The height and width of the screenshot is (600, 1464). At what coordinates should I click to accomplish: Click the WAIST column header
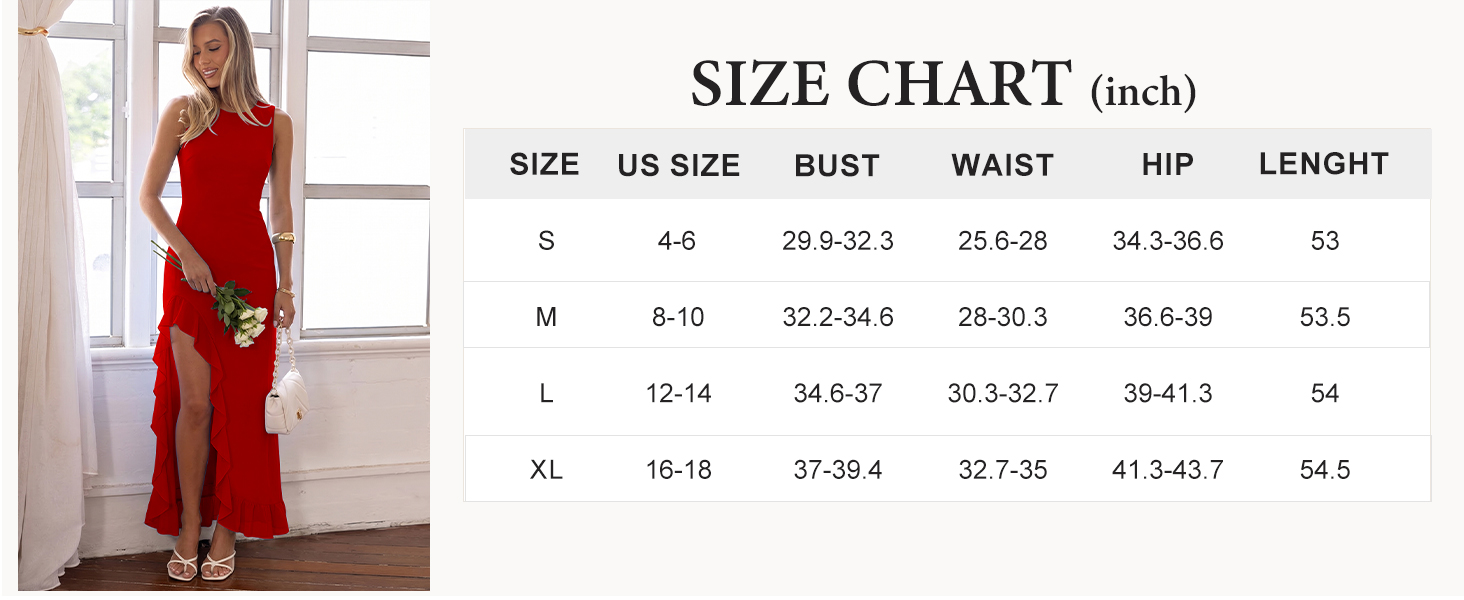click(1003, 165)
